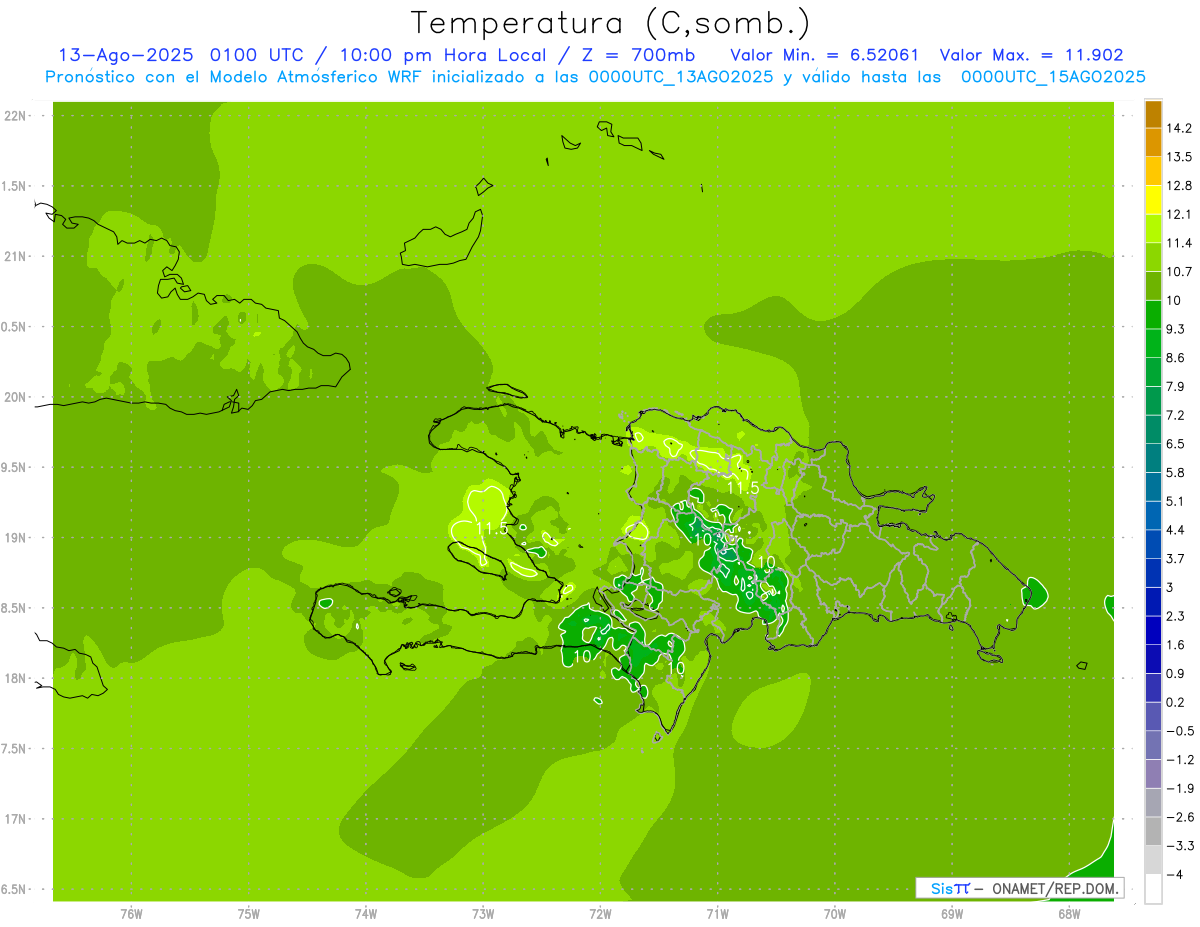The width and height of the screenshot is (1200, 927).
Task: Click the "4.4" colorbar value
Action: click(1175, 530)
